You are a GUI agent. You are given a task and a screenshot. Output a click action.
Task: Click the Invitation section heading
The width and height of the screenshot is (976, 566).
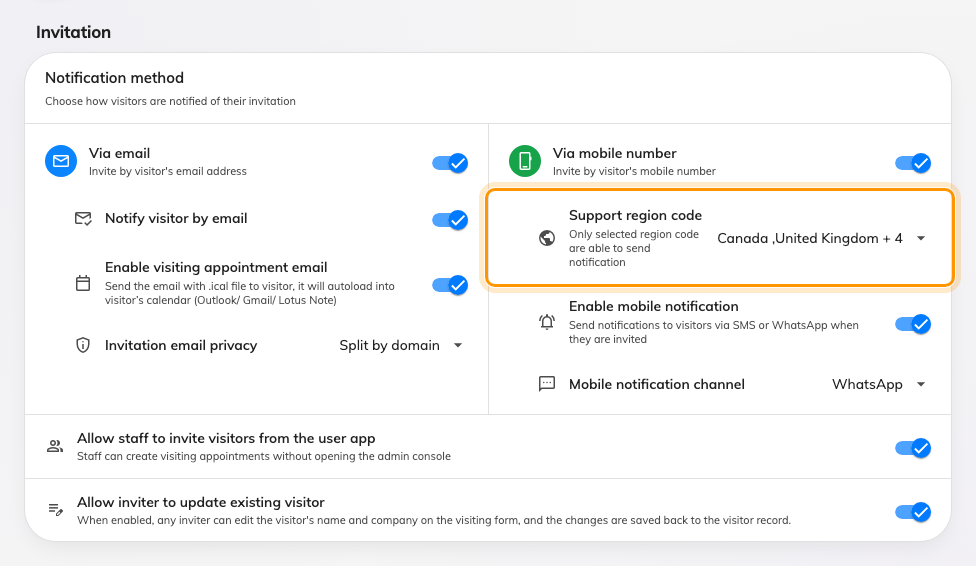click(x=73, y=32)
